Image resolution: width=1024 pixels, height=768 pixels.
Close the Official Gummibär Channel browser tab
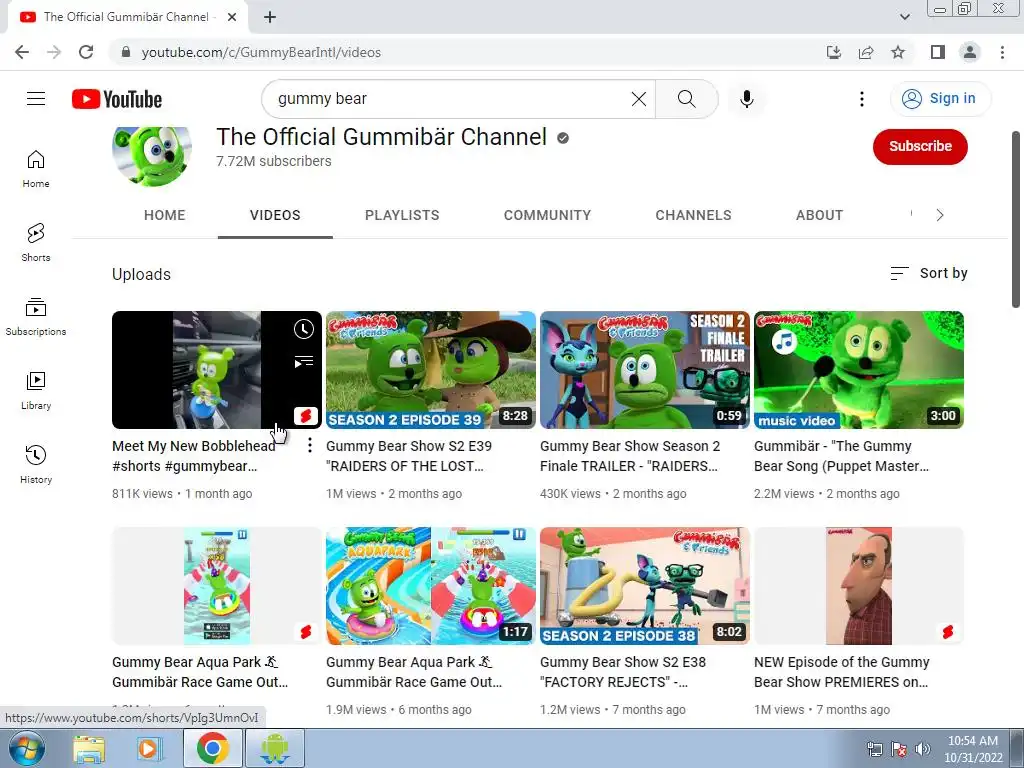click(x=232, y=17)
